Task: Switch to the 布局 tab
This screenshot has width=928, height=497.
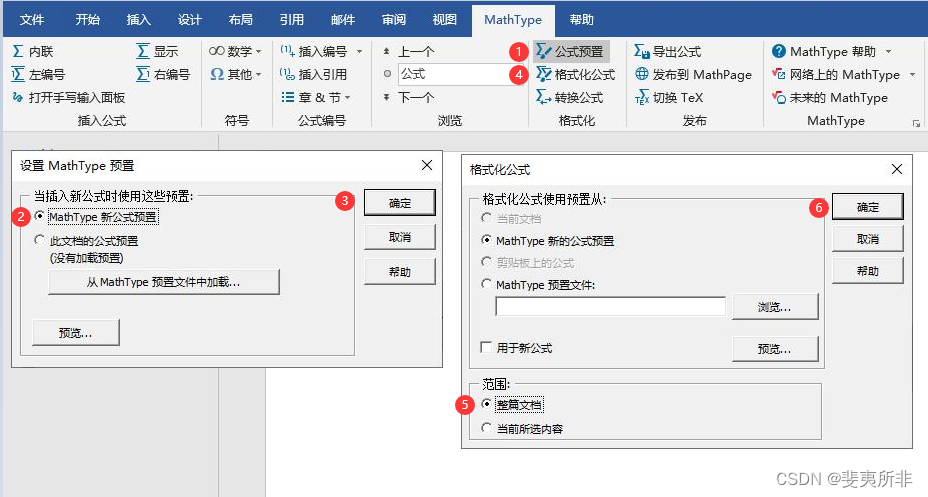Action: (240, 20)
